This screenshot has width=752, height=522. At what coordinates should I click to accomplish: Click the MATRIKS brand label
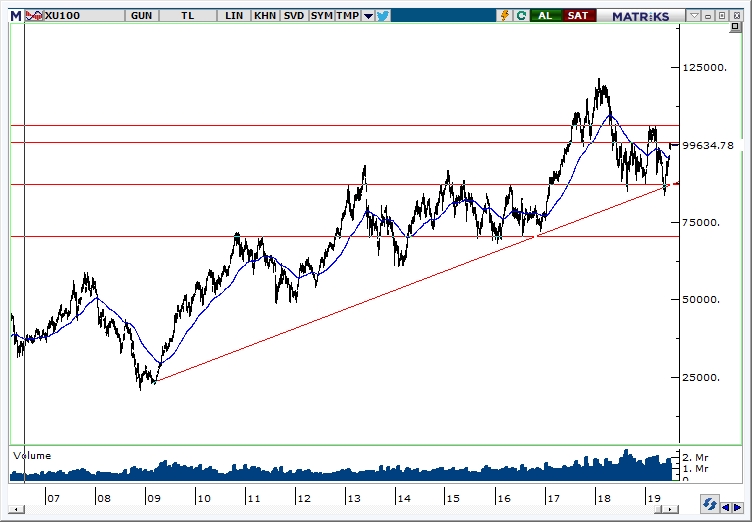[x=640, y=16]
